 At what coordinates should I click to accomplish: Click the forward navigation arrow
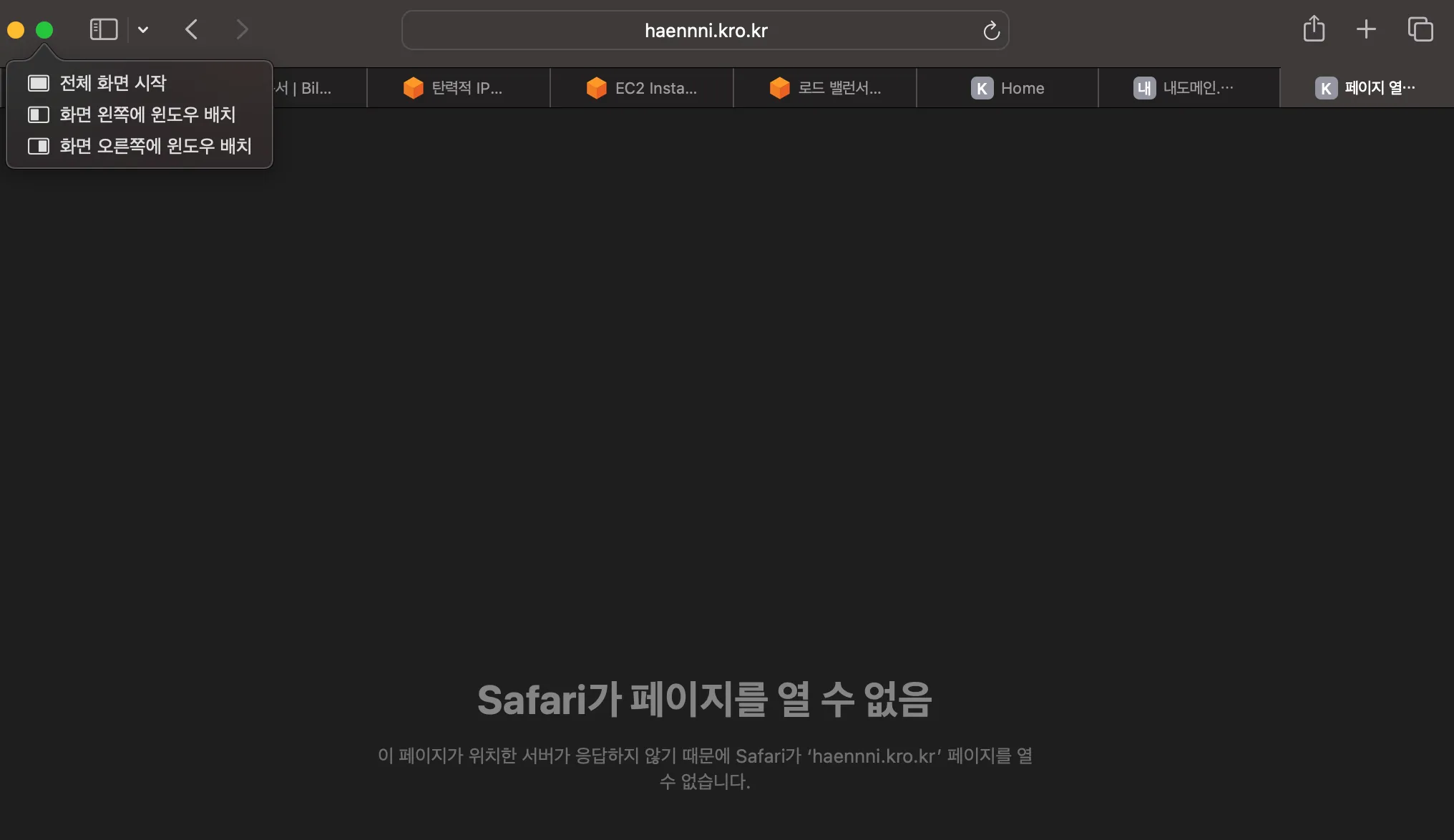242,29
